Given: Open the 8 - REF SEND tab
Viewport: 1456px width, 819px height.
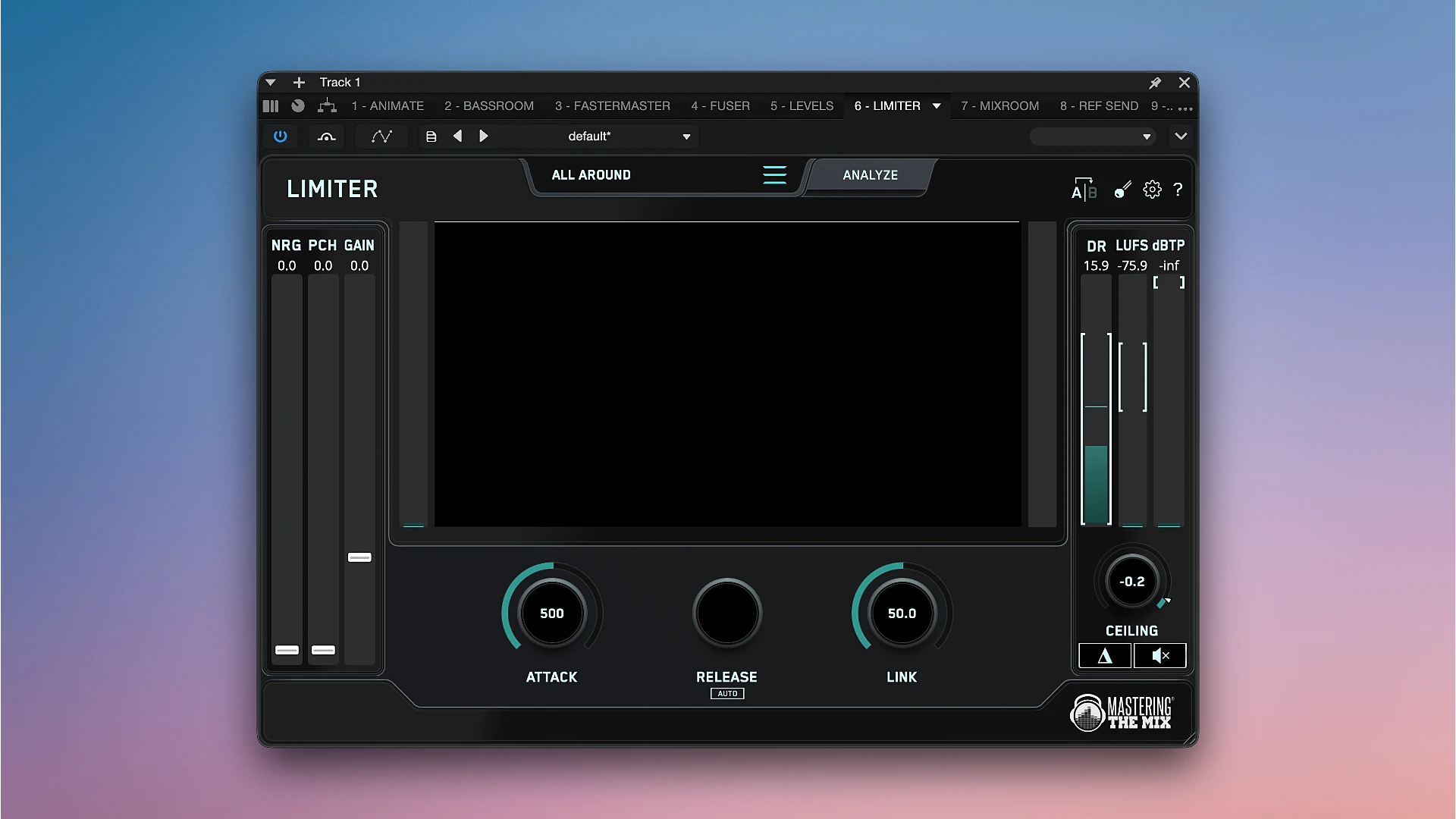Looking at the screenshot, I should click(x=1099, y=106).
